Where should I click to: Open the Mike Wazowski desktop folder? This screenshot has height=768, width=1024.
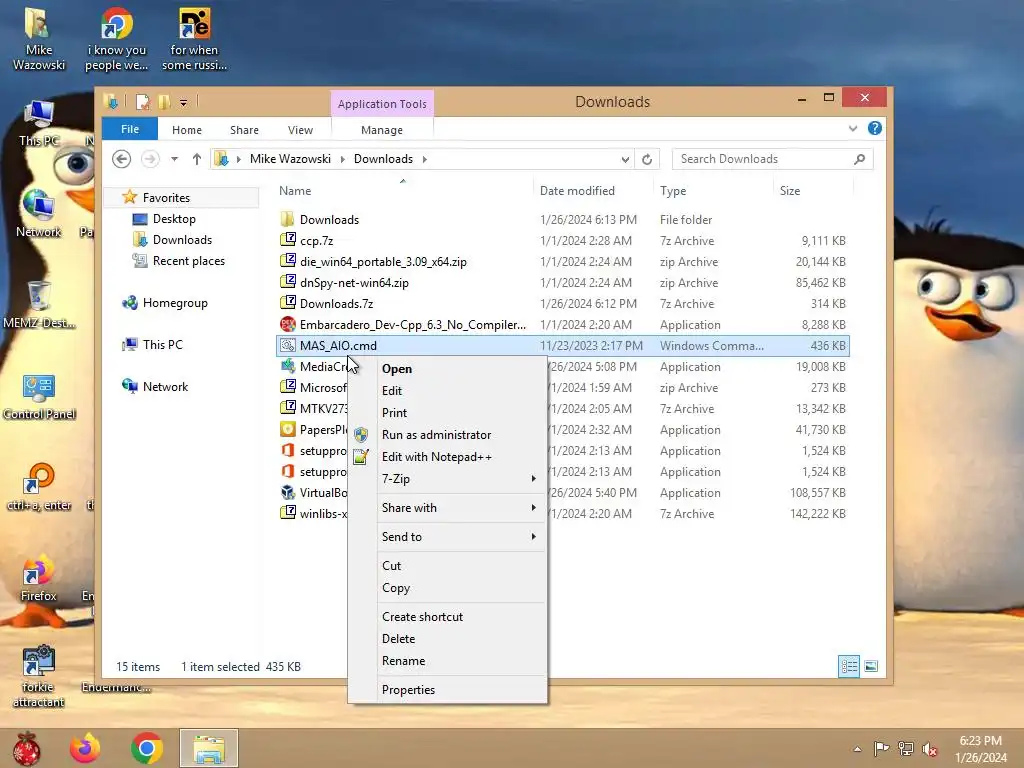point(39,39)
